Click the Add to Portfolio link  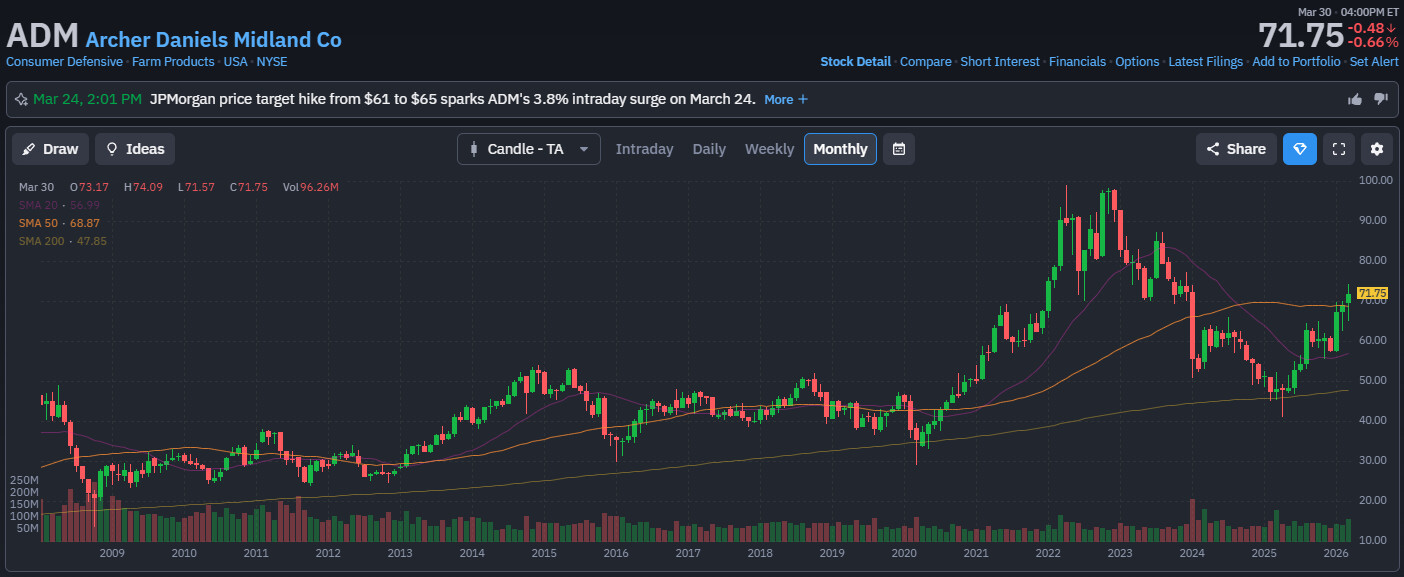[1296, 62]
